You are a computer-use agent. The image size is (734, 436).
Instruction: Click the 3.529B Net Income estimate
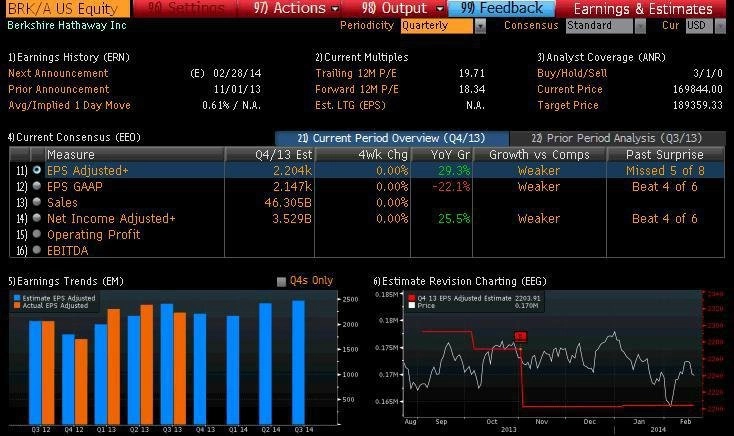click(x=292, y=218)
